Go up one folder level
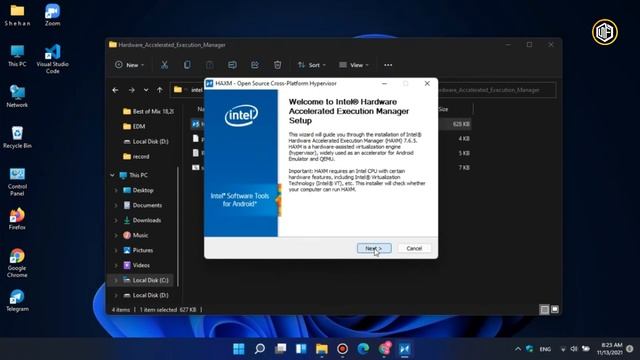Image resolution: width=640 pixels, height=360 pixels. 160,90
